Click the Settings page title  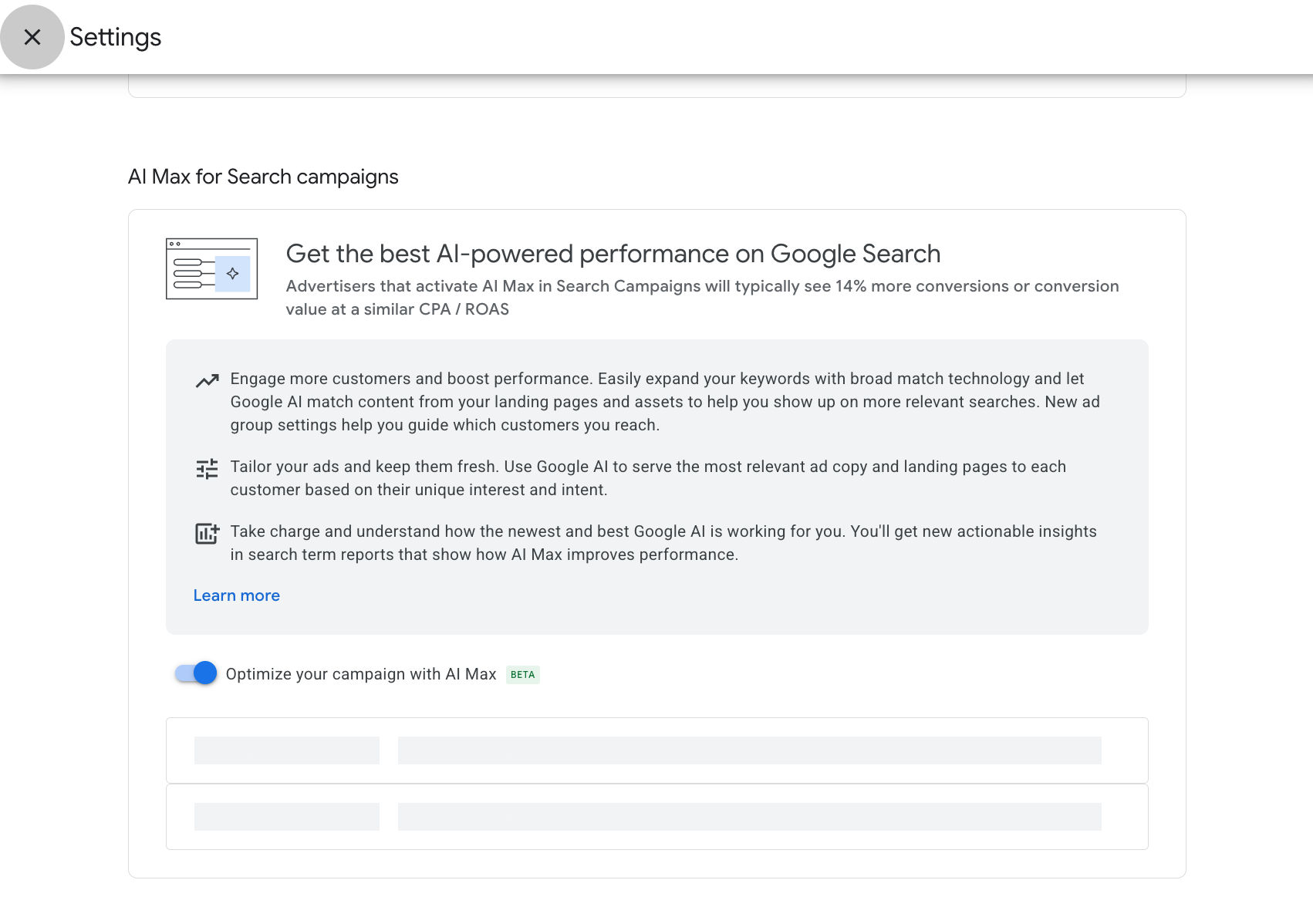click(116, 37)
